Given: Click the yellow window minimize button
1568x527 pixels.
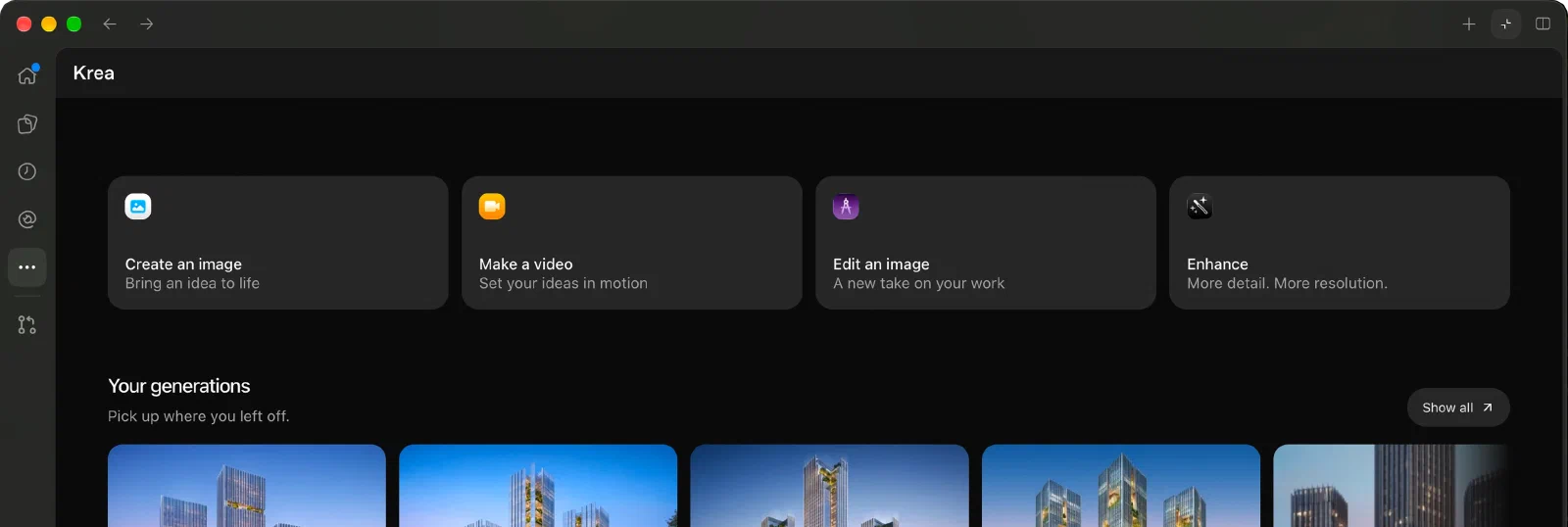Looking at the screenshot, I should tap(49, 24).
